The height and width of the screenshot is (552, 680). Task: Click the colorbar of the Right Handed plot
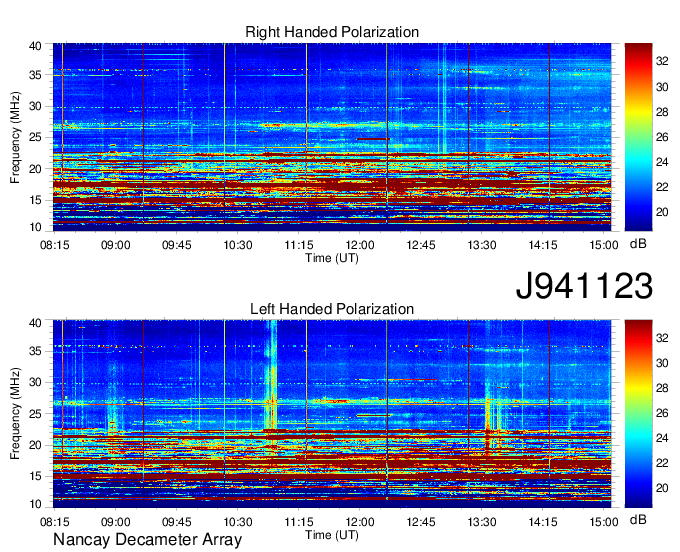pos(638,137)
